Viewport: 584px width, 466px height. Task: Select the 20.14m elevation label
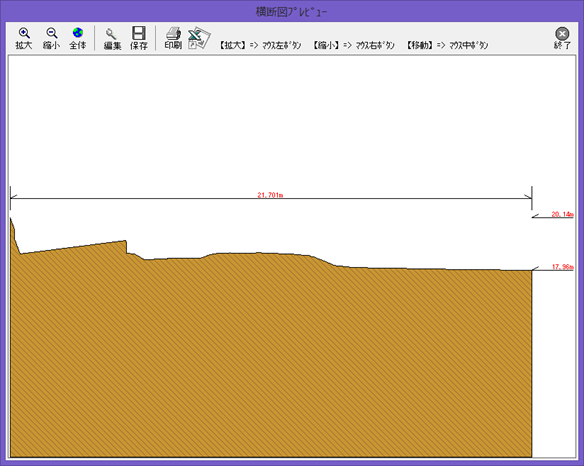pos(562,214)
